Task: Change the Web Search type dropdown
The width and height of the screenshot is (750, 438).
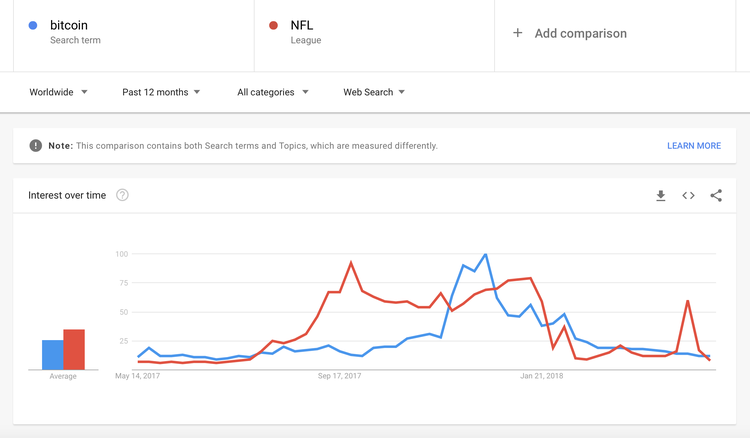Action: click(x=374, y=92)
